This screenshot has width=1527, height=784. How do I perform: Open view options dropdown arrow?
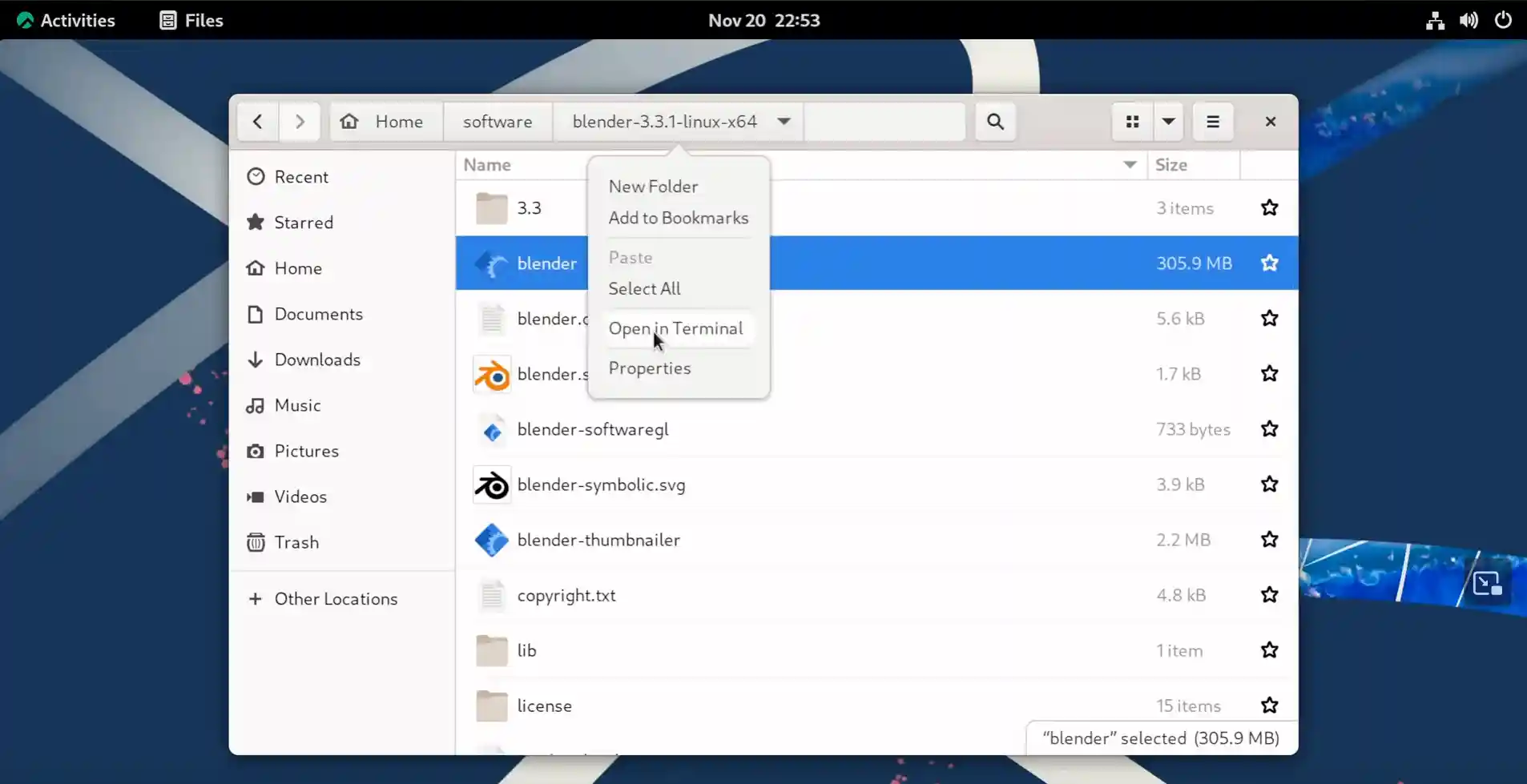(1168, 122)
